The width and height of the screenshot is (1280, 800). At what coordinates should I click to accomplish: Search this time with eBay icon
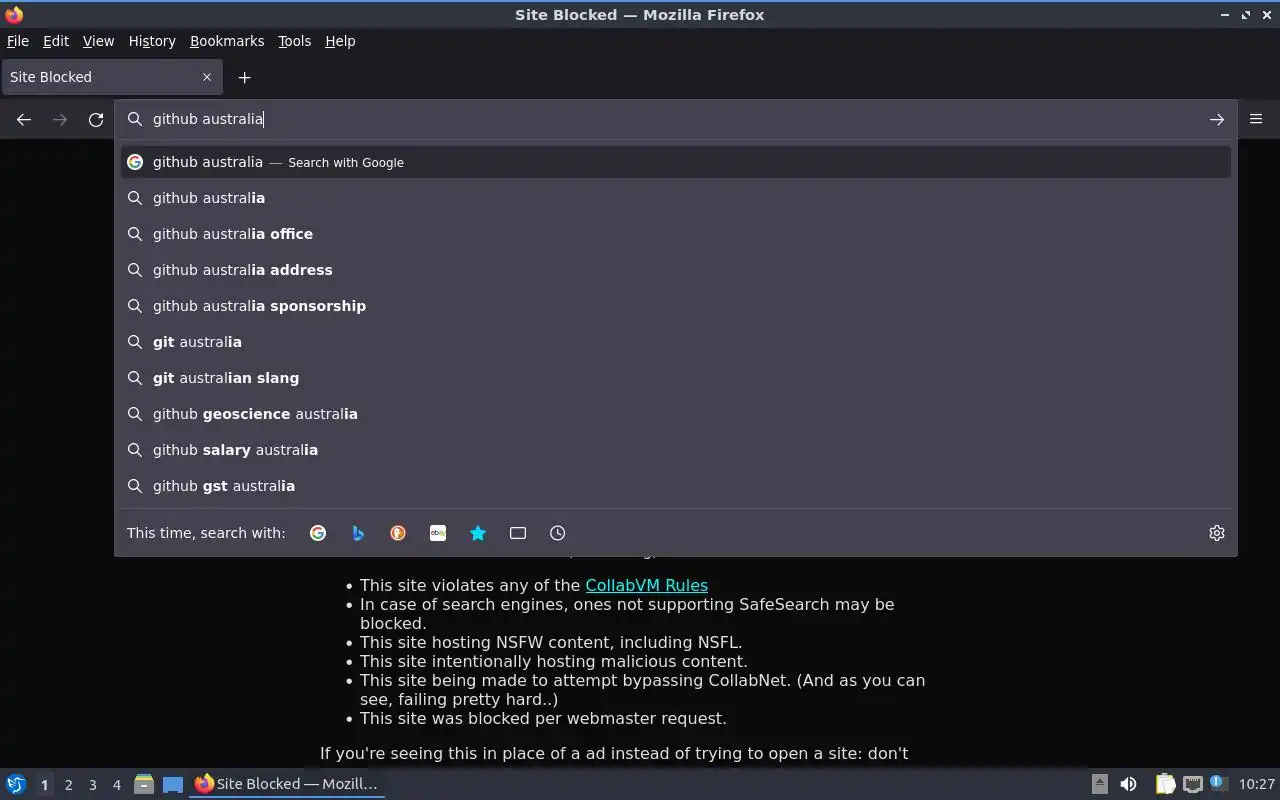click(438, 533)
